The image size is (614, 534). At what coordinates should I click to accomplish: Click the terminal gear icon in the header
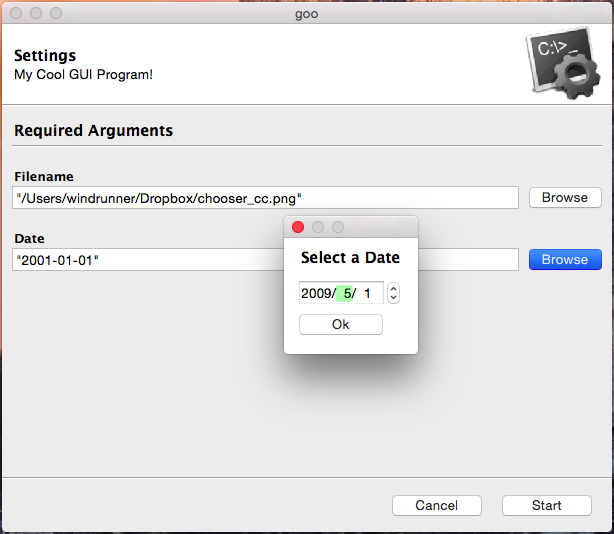pyautogui.click(x=562, y=65)
